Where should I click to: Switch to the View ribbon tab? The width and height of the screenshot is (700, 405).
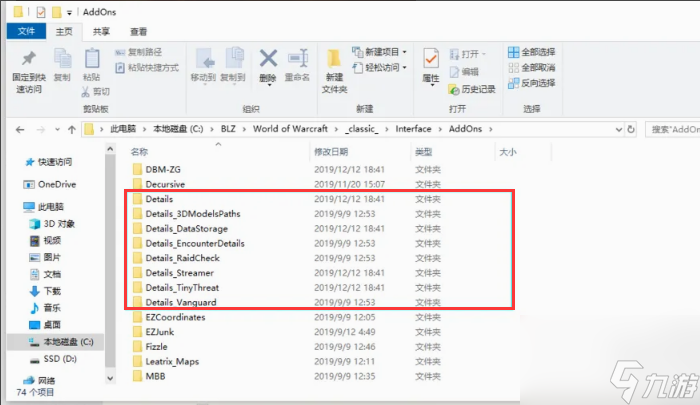click(138, 32)
